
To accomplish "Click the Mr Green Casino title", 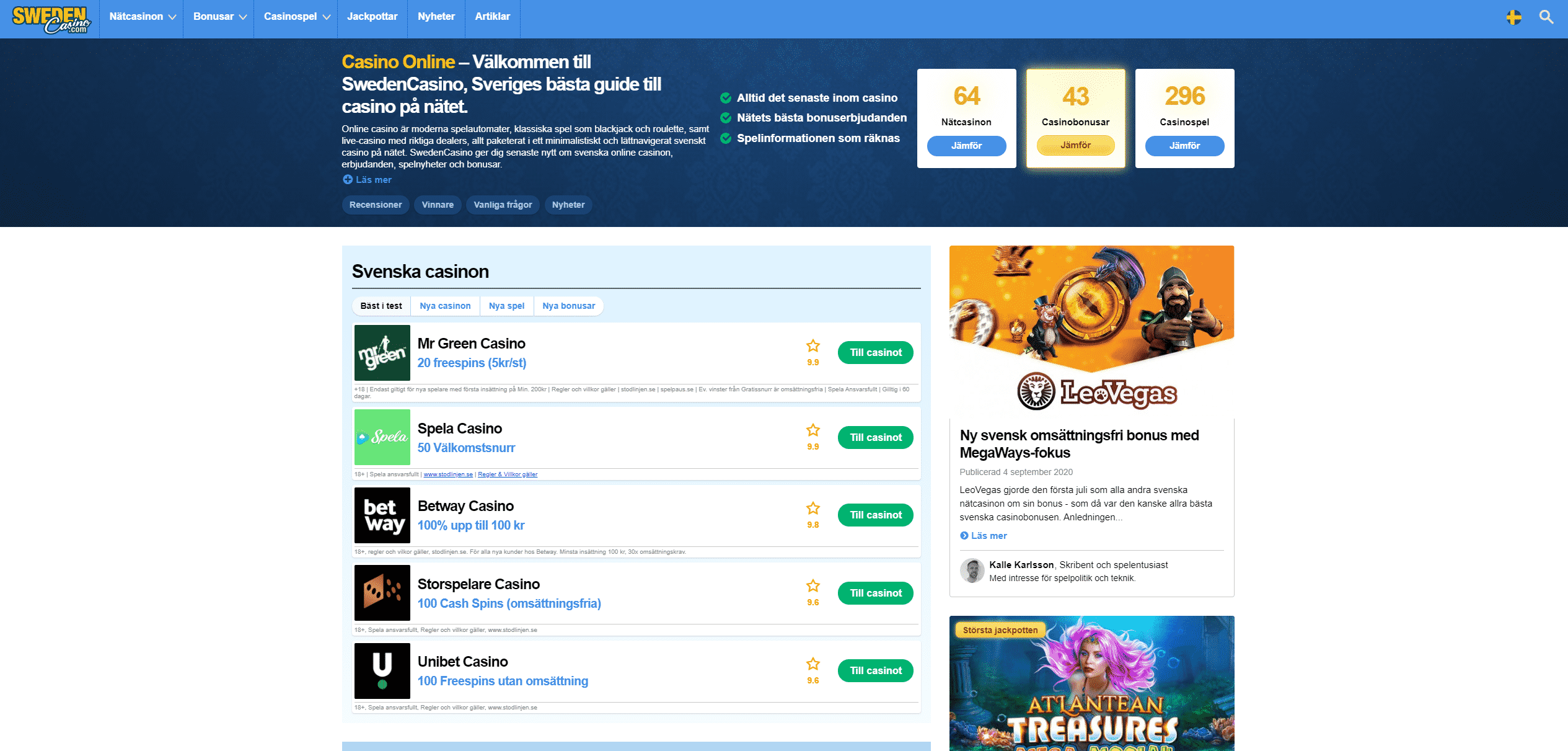I will (471, 344).
